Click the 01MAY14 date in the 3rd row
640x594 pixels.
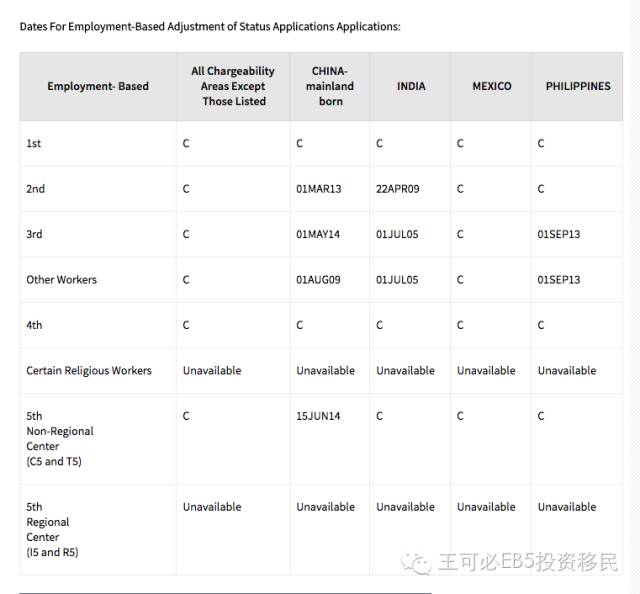coord(318,234)
